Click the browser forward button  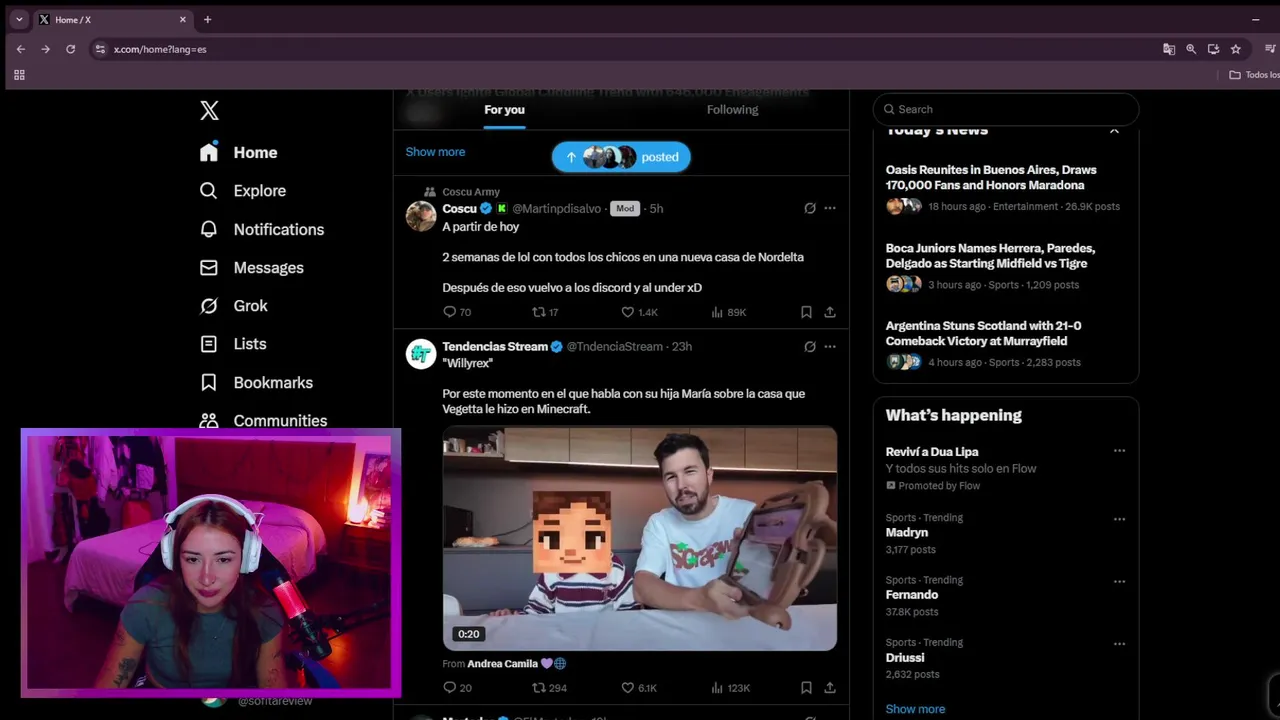45,49
